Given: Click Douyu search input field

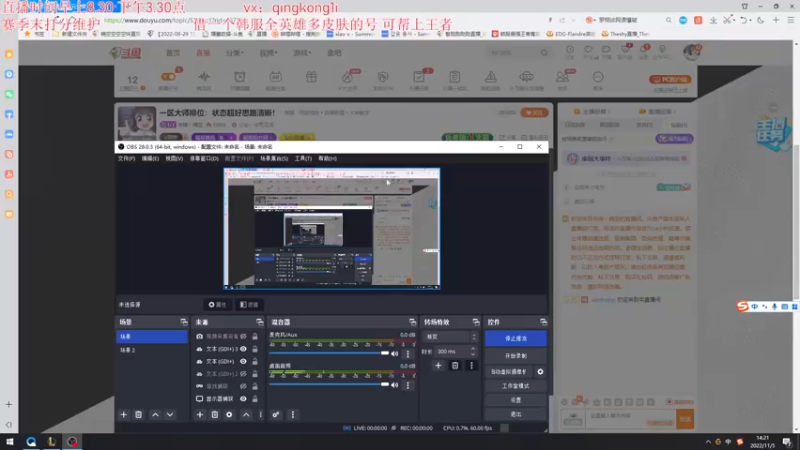Looking at the screenshot, I should click(x=512, y=53).
